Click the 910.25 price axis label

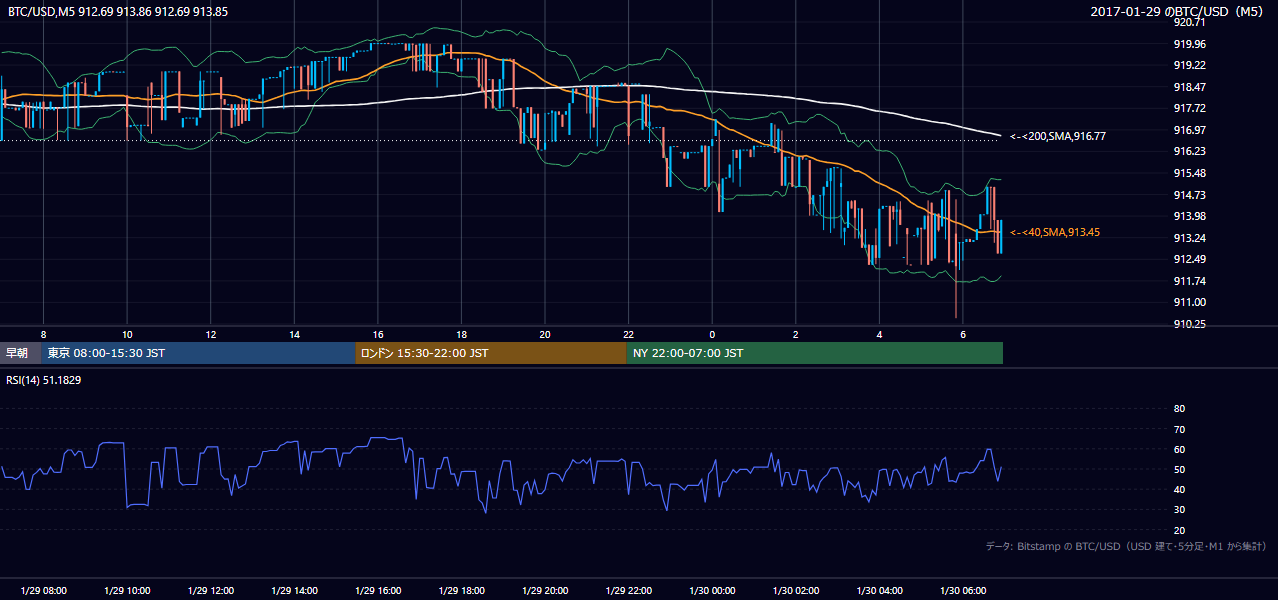click(1189, 324)
